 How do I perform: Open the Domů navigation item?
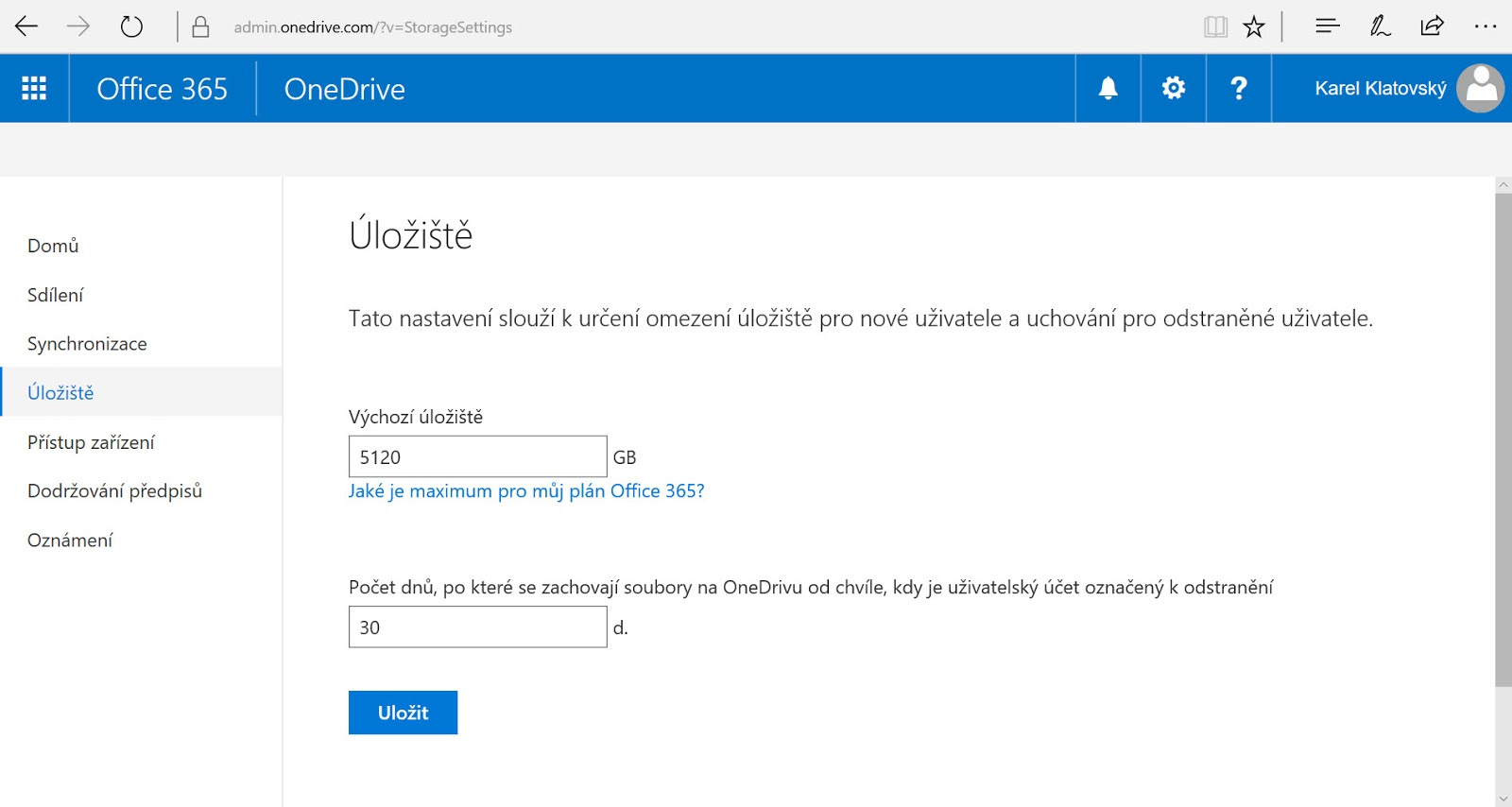coord(142,246)
